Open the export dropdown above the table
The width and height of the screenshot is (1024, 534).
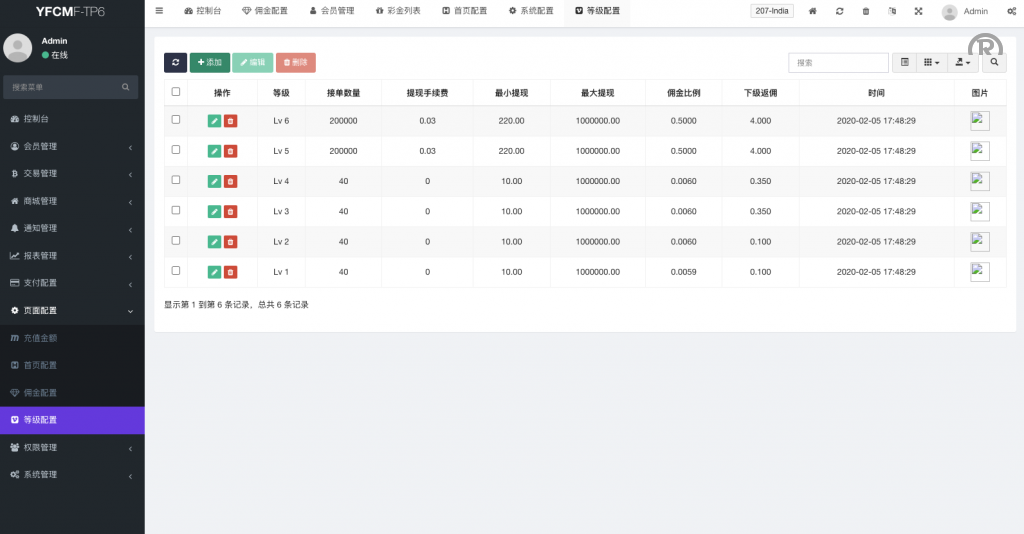coord(963,62)
